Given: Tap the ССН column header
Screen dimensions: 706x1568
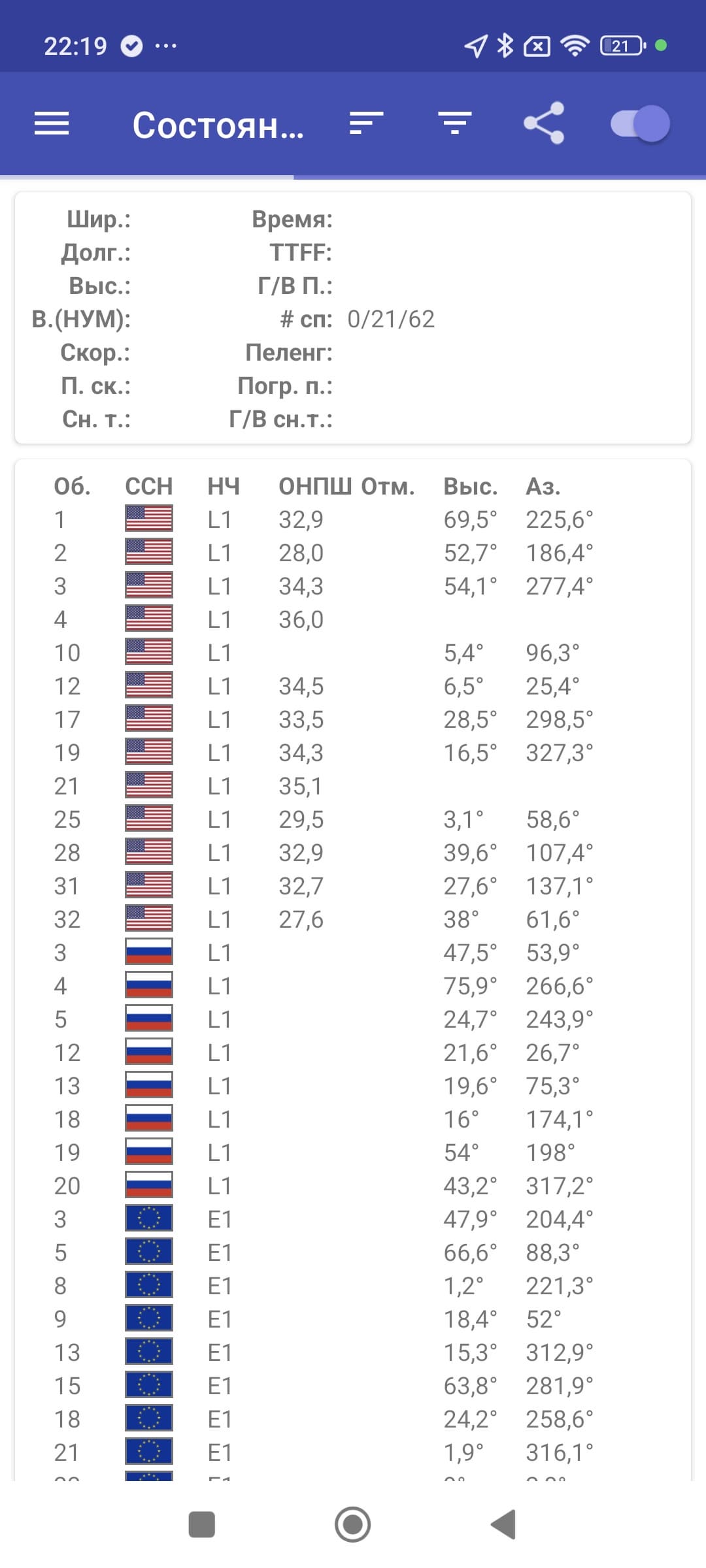Looking at the screenshot, I should pos(149,486).
